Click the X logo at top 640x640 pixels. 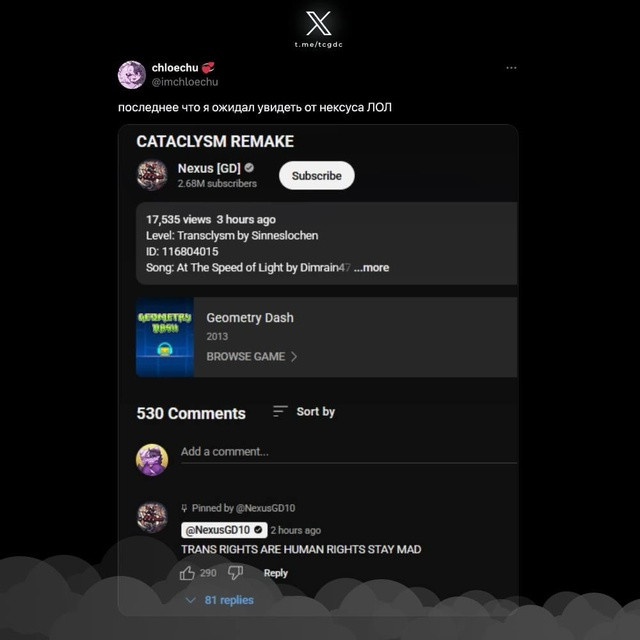click(319, 23)
